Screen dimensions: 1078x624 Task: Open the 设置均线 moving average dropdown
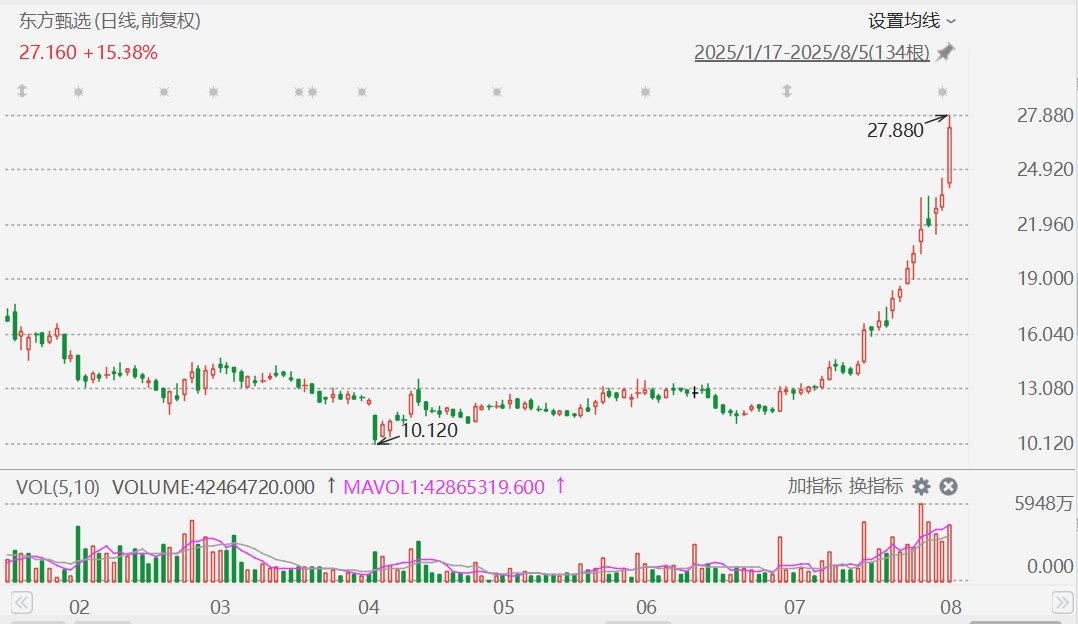click(912, 21)
